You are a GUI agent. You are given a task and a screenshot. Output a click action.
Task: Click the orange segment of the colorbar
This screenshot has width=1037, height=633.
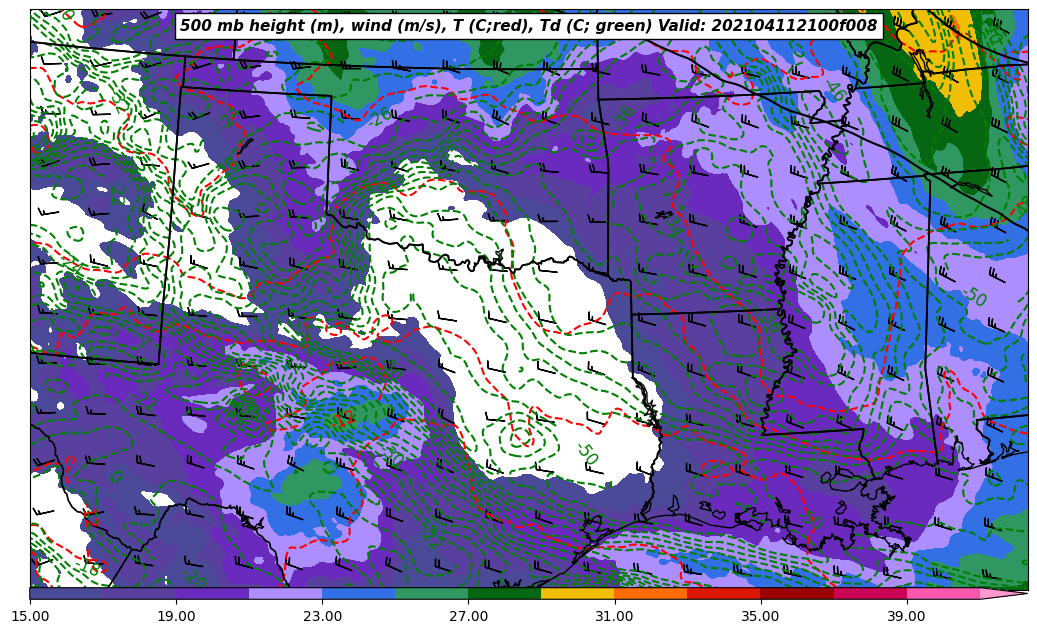(650, 593)
